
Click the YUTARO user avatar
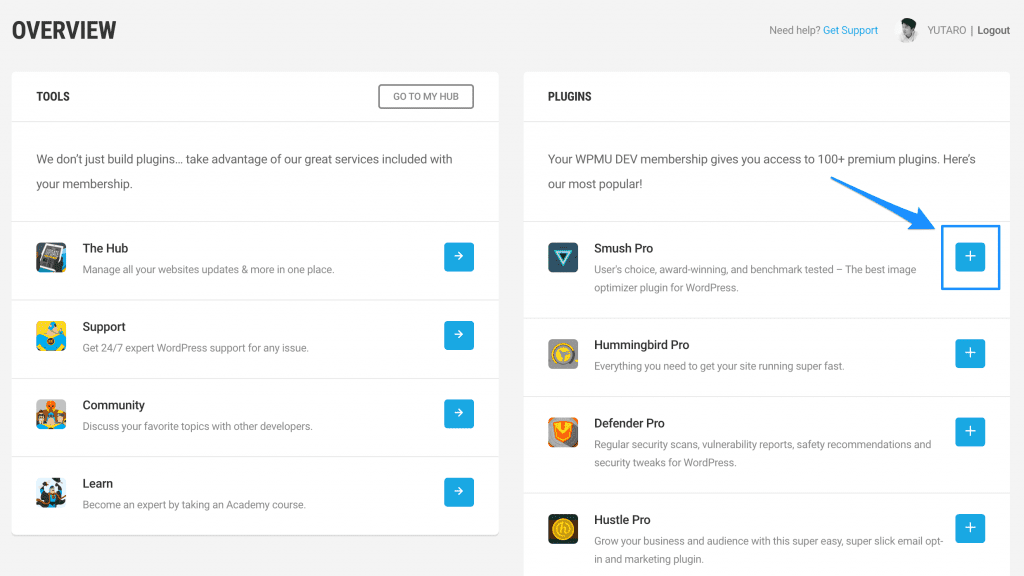(908, 30)
